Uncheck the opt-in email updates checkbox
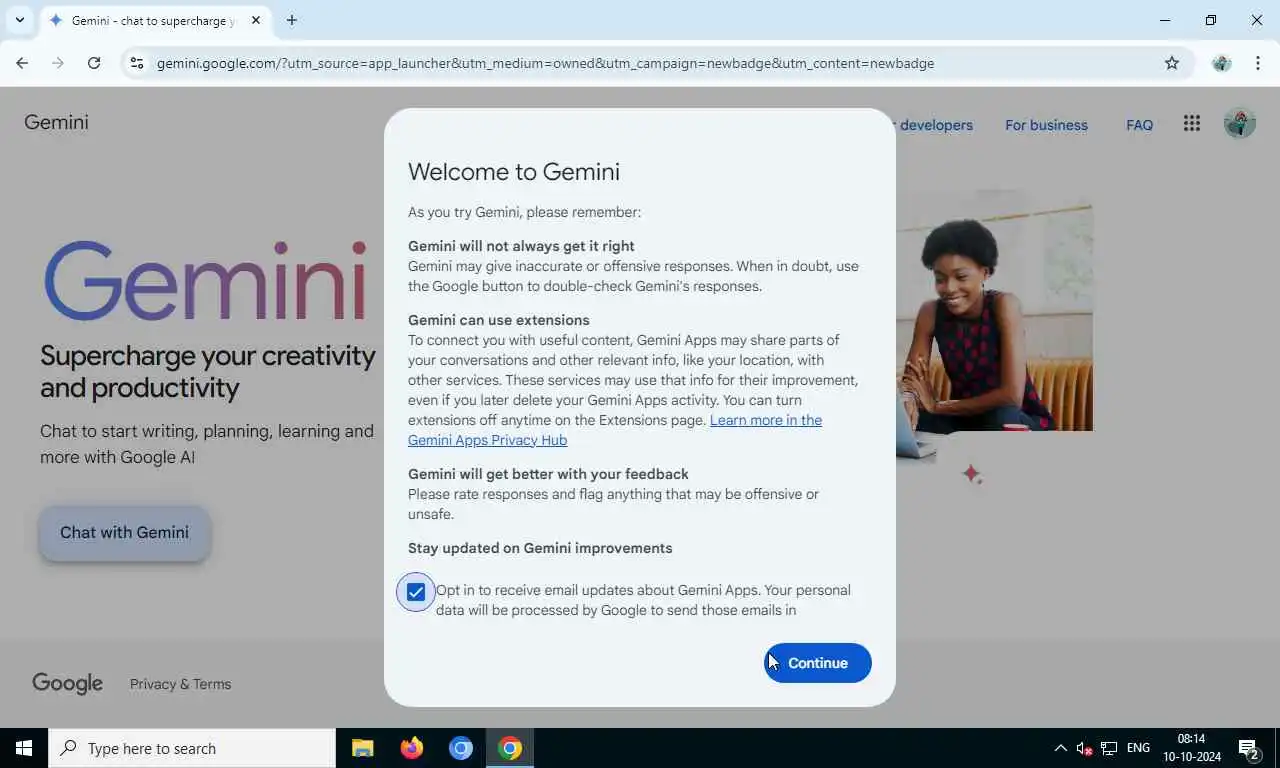1280x768 pixels. [416, 592]
